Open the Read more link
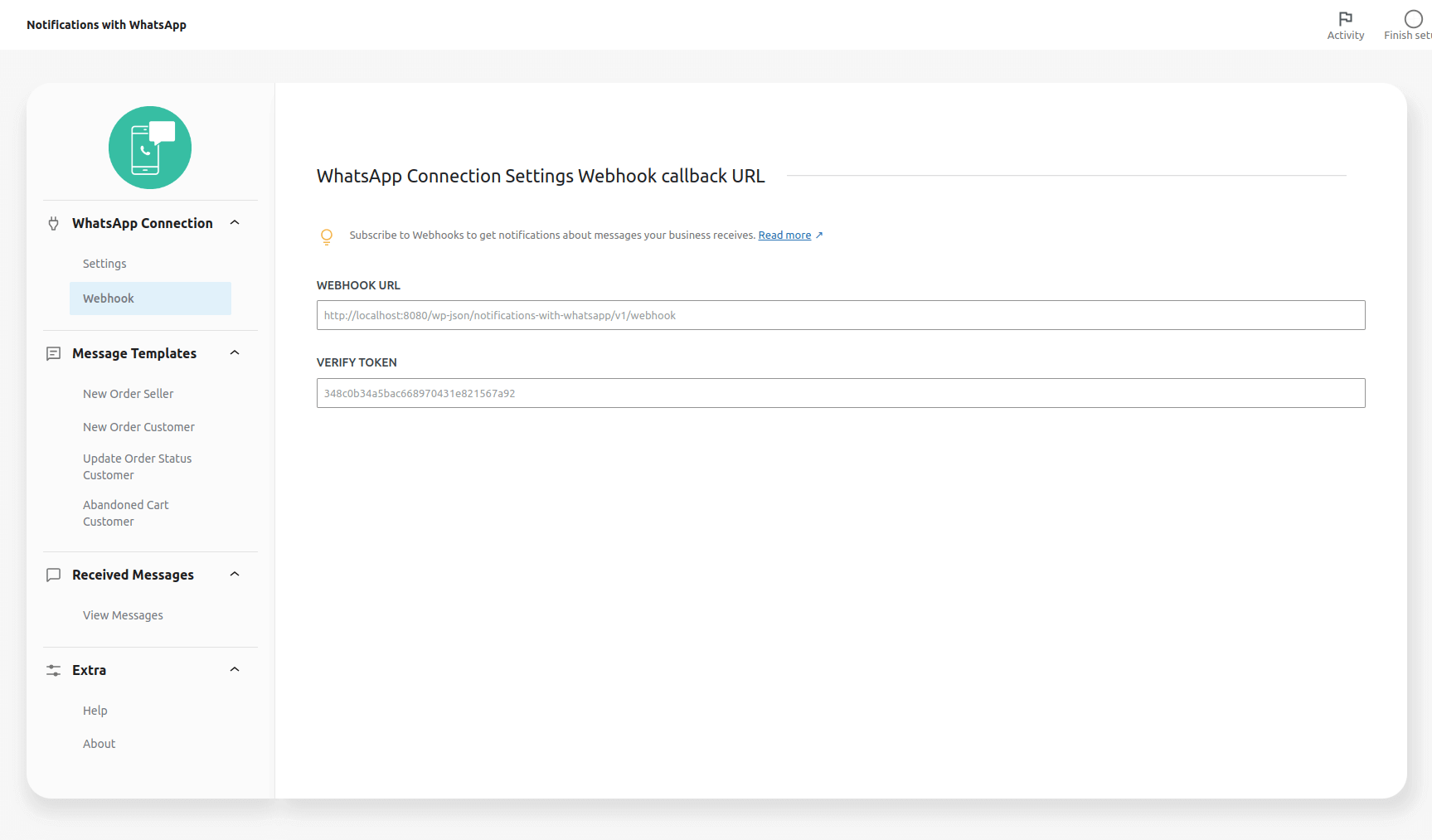 point(784,235)
